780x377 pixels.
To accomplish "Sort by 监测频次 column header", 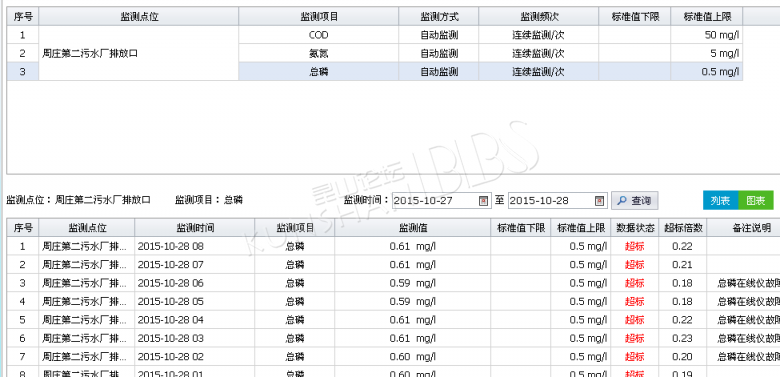I will tap(539, 16).
